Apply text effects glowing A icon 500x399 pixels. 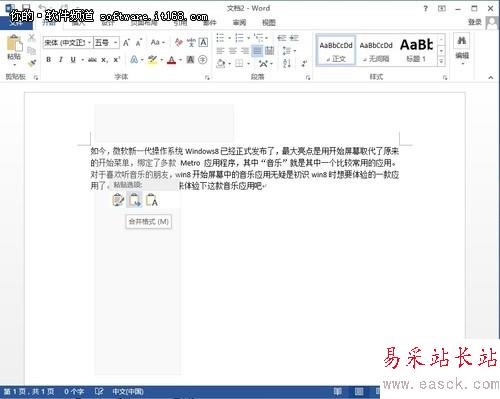click(134, 60)
